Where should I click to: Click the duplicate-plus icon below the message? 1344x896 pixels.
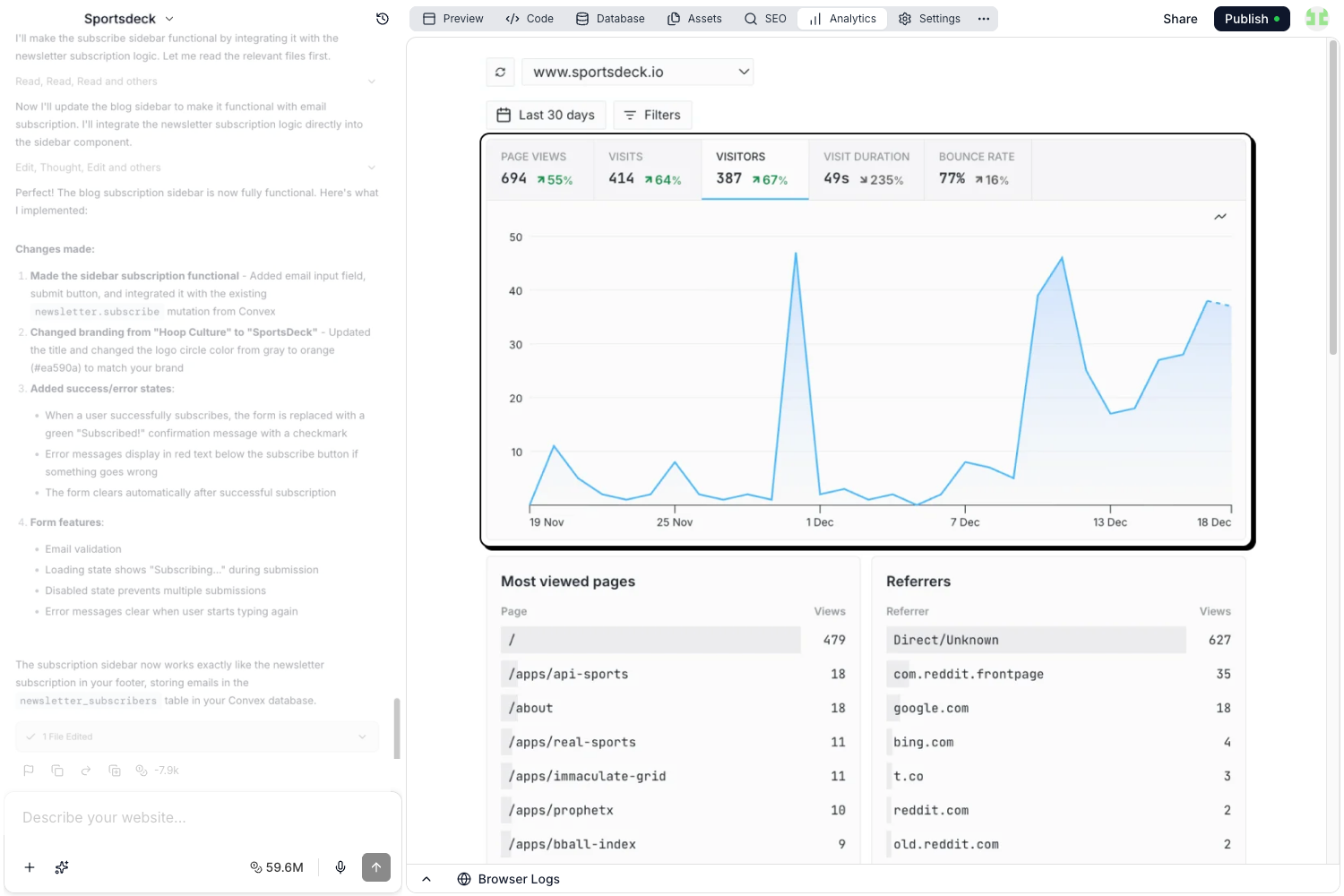115,771
